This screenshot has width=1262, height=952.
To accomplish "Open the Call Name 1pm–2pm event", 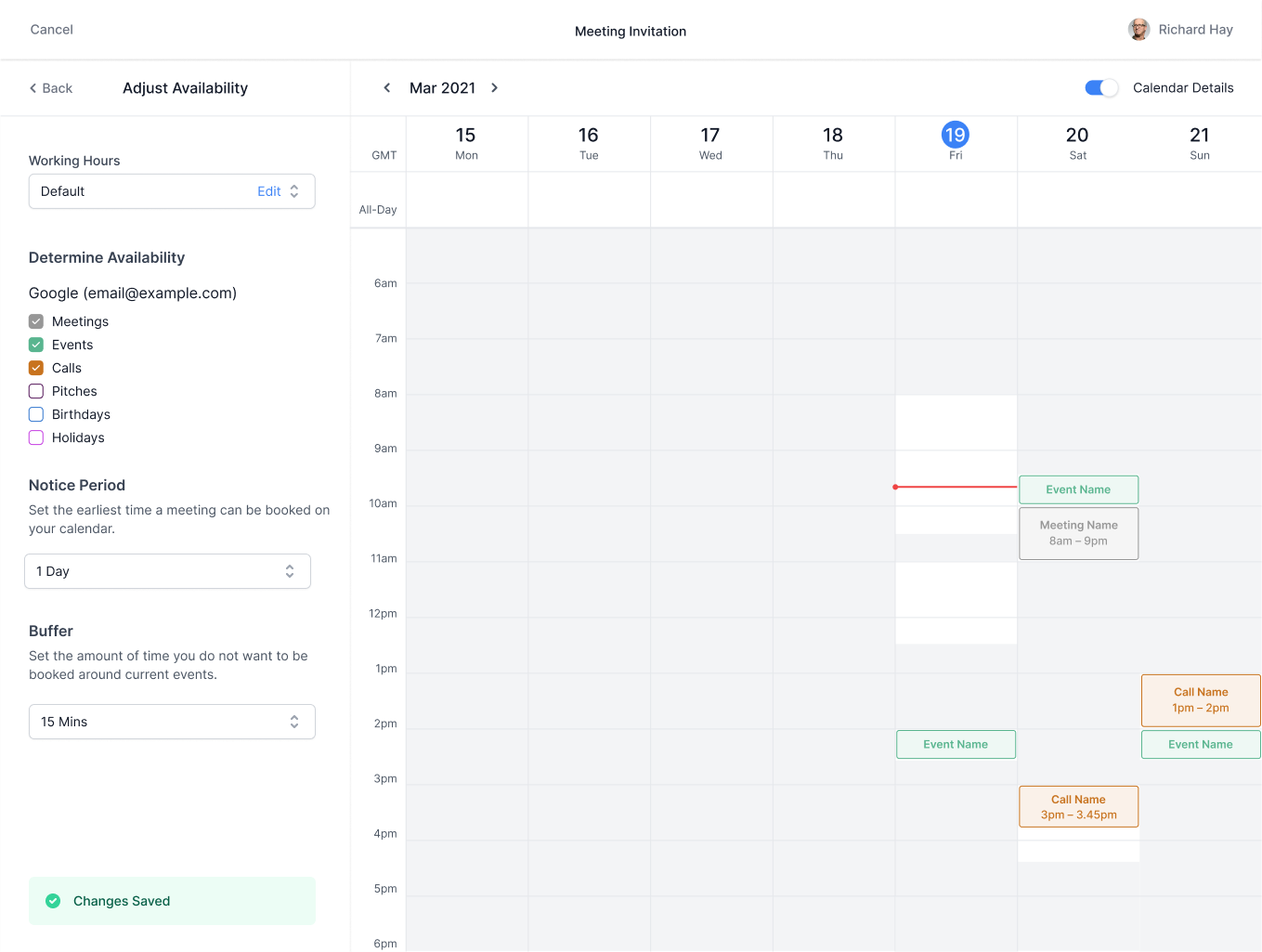I will [x=1200, y=699].
